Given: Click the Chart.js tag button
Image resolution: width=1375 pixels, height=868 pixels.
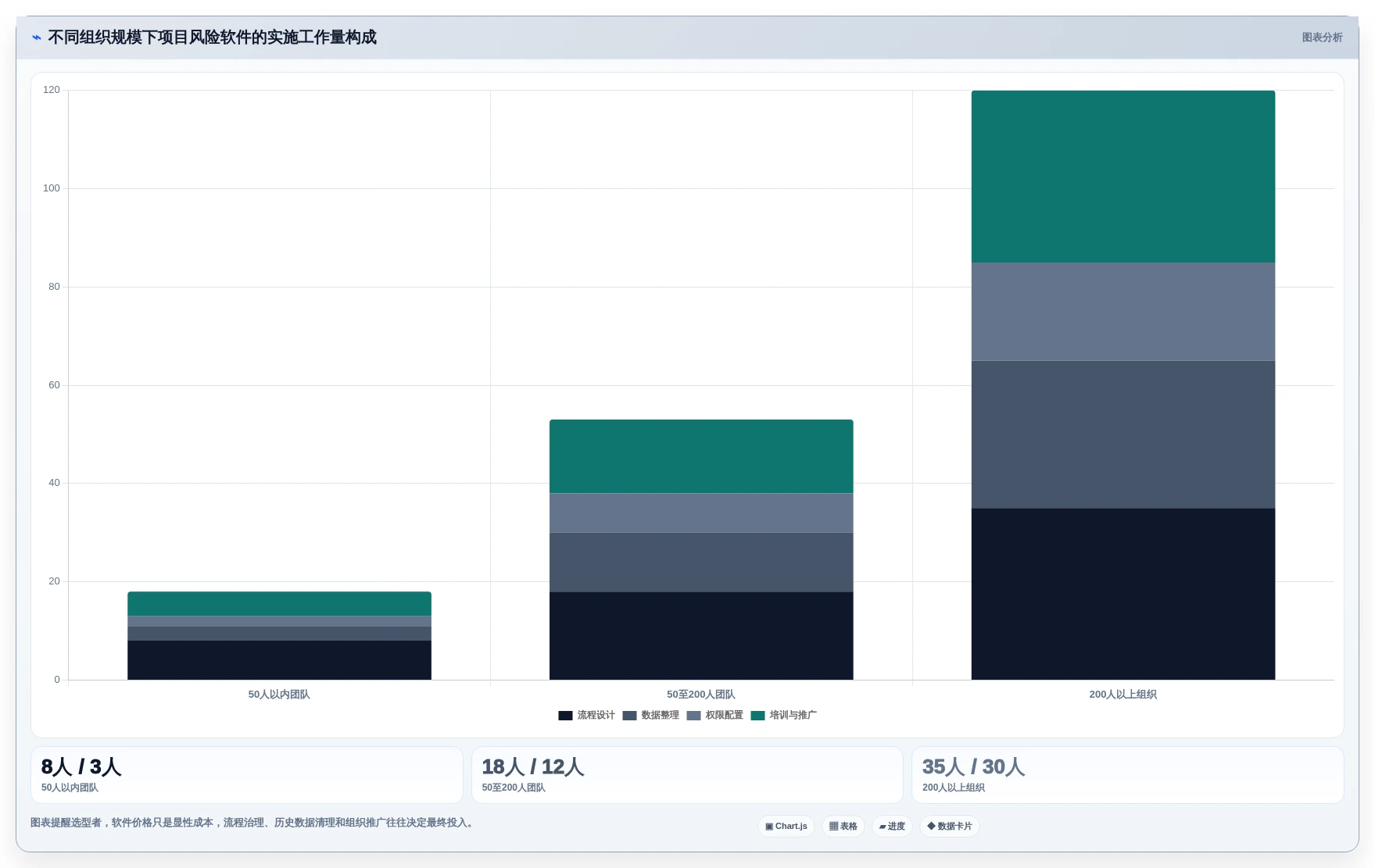Looking at the screenshot, I should coord(786,826).
